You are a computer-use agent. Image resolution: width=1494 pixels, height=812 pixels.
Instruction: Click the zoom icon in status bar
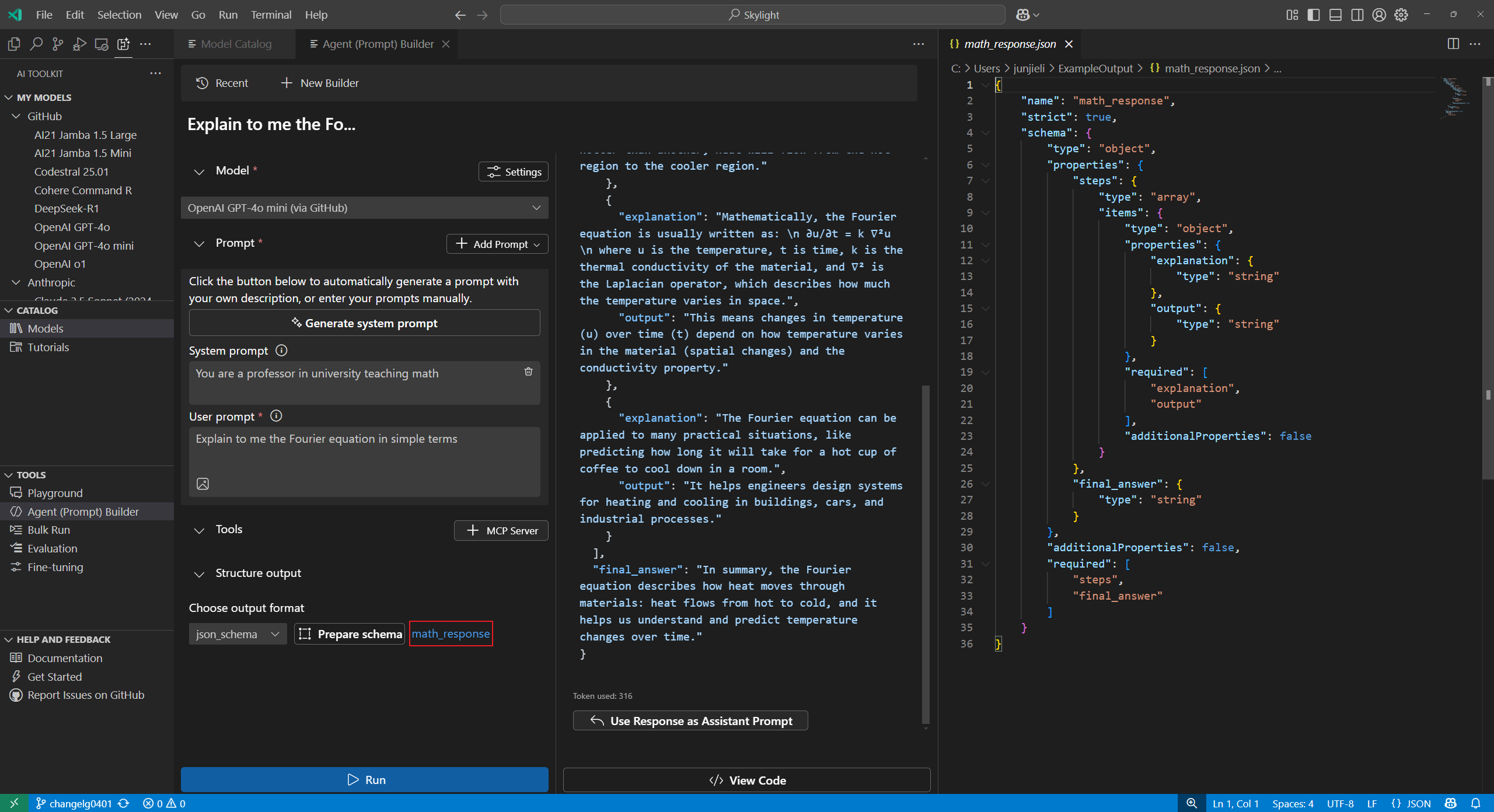[x=1192, y=803]
